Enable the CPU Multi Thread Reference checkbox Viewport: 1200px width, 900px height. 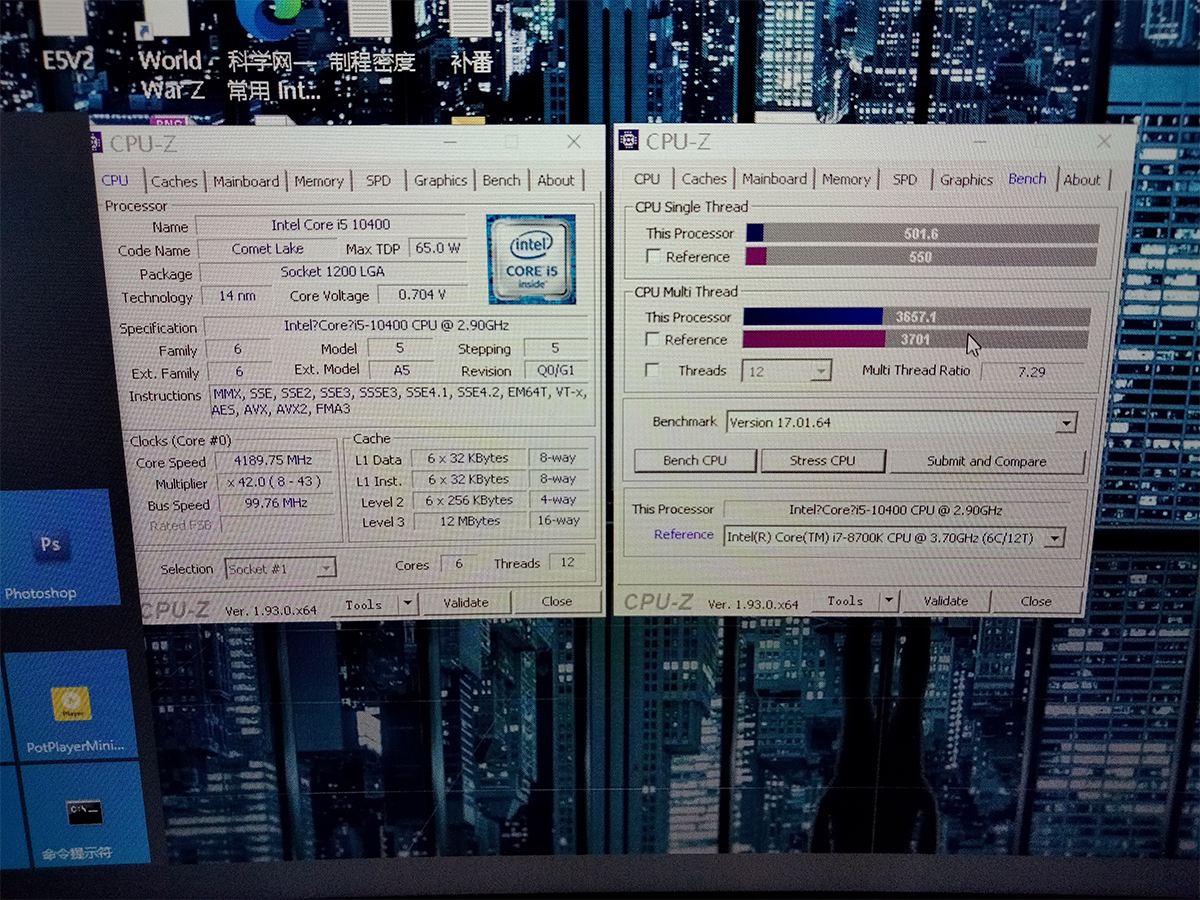click(652, 340)
